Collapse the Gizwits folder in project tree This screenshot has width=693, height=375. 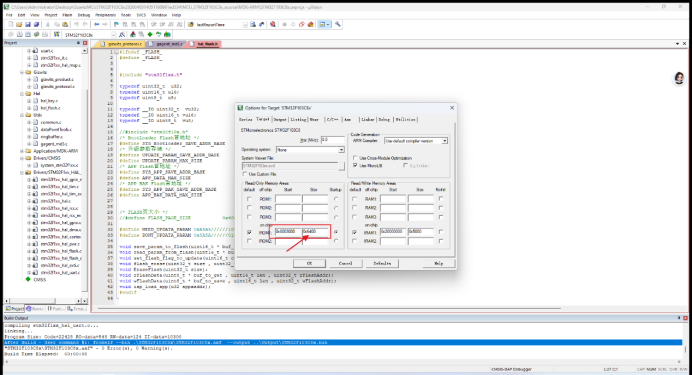pyautogui.click(x=22, y=72)
